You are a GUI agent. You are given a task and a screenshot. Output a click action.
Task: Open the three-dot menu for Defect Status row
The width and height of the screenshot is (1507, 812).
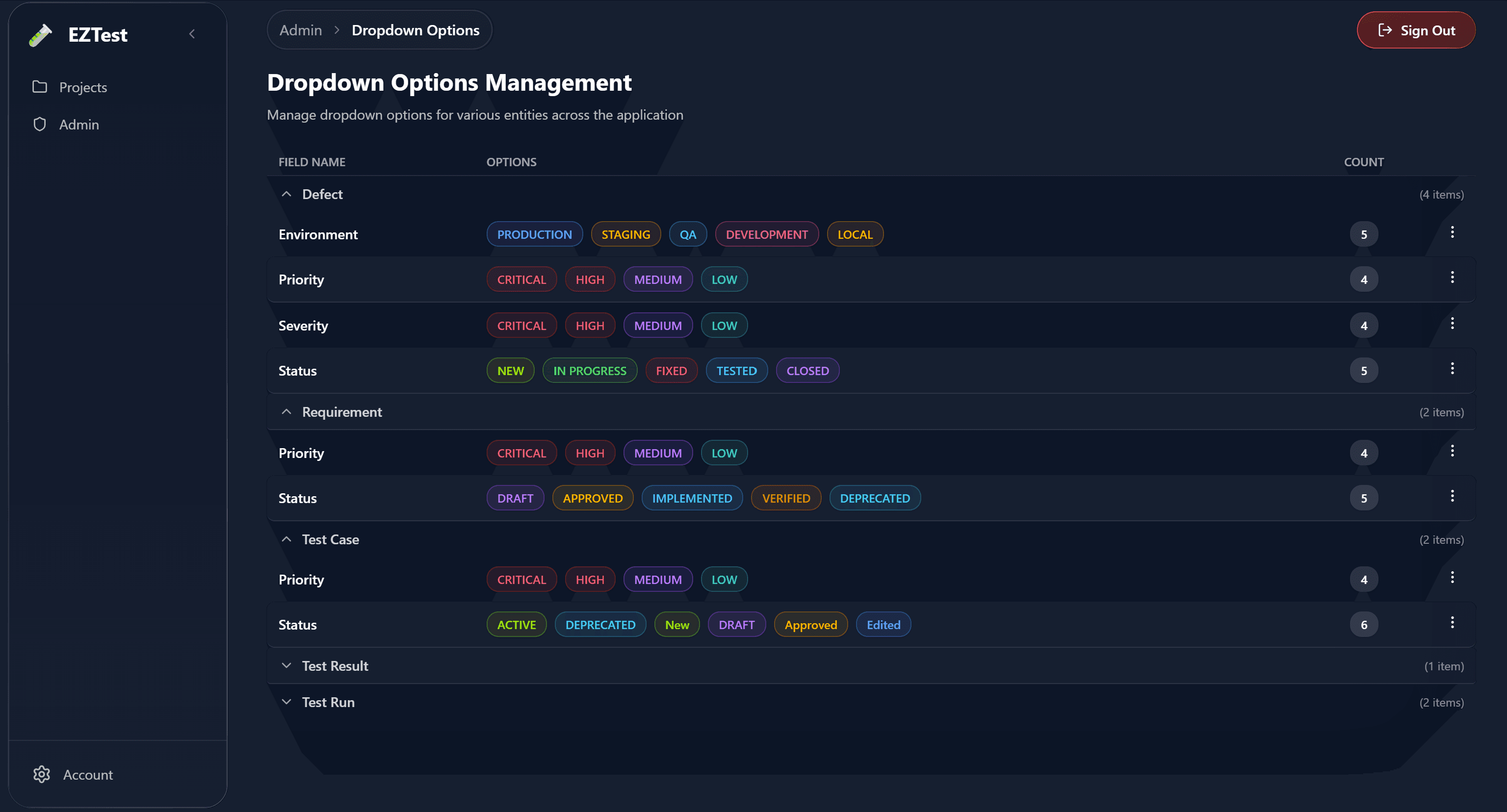click(1453, 368)
